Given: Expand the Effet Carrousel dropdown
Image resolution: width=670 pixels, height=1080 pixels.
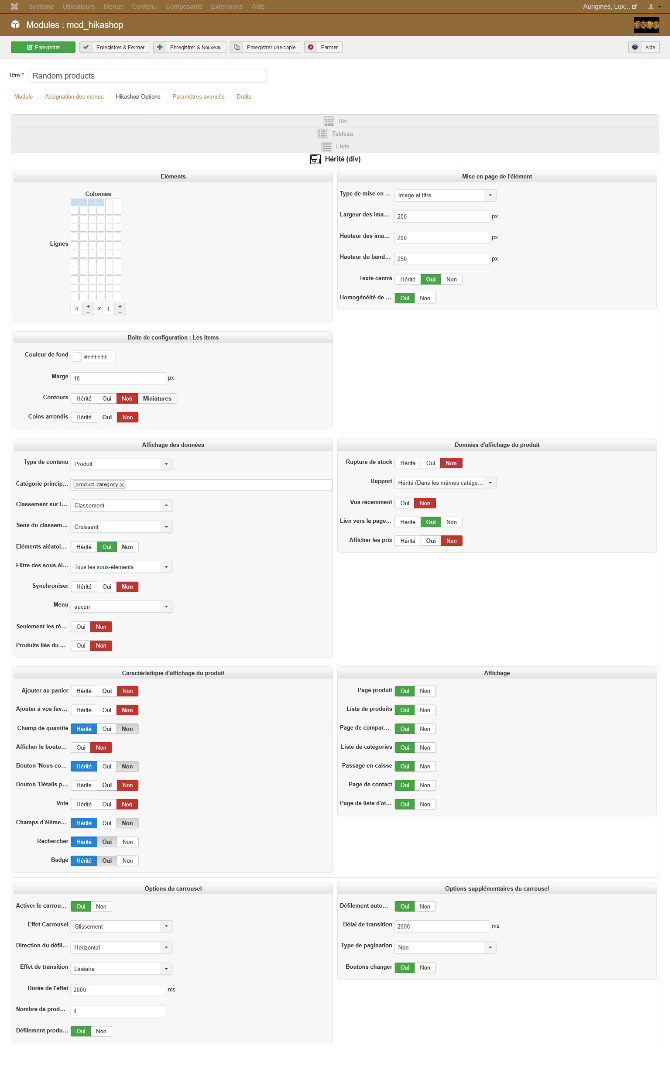Looking at the screenshot, I should click(x=122, y=925).
